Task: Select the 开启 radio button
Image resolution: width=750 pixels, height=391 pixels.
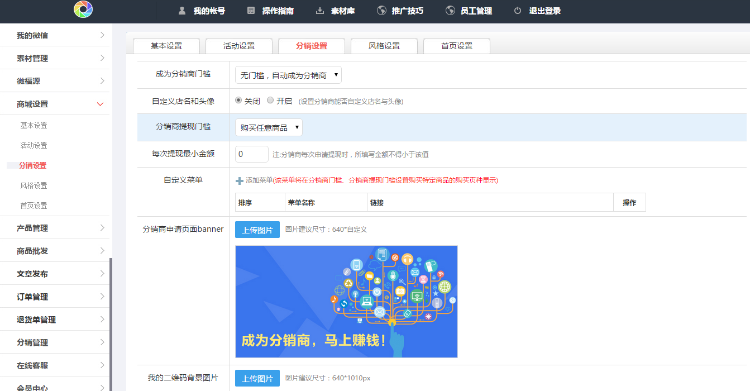Action: (270, 101)
